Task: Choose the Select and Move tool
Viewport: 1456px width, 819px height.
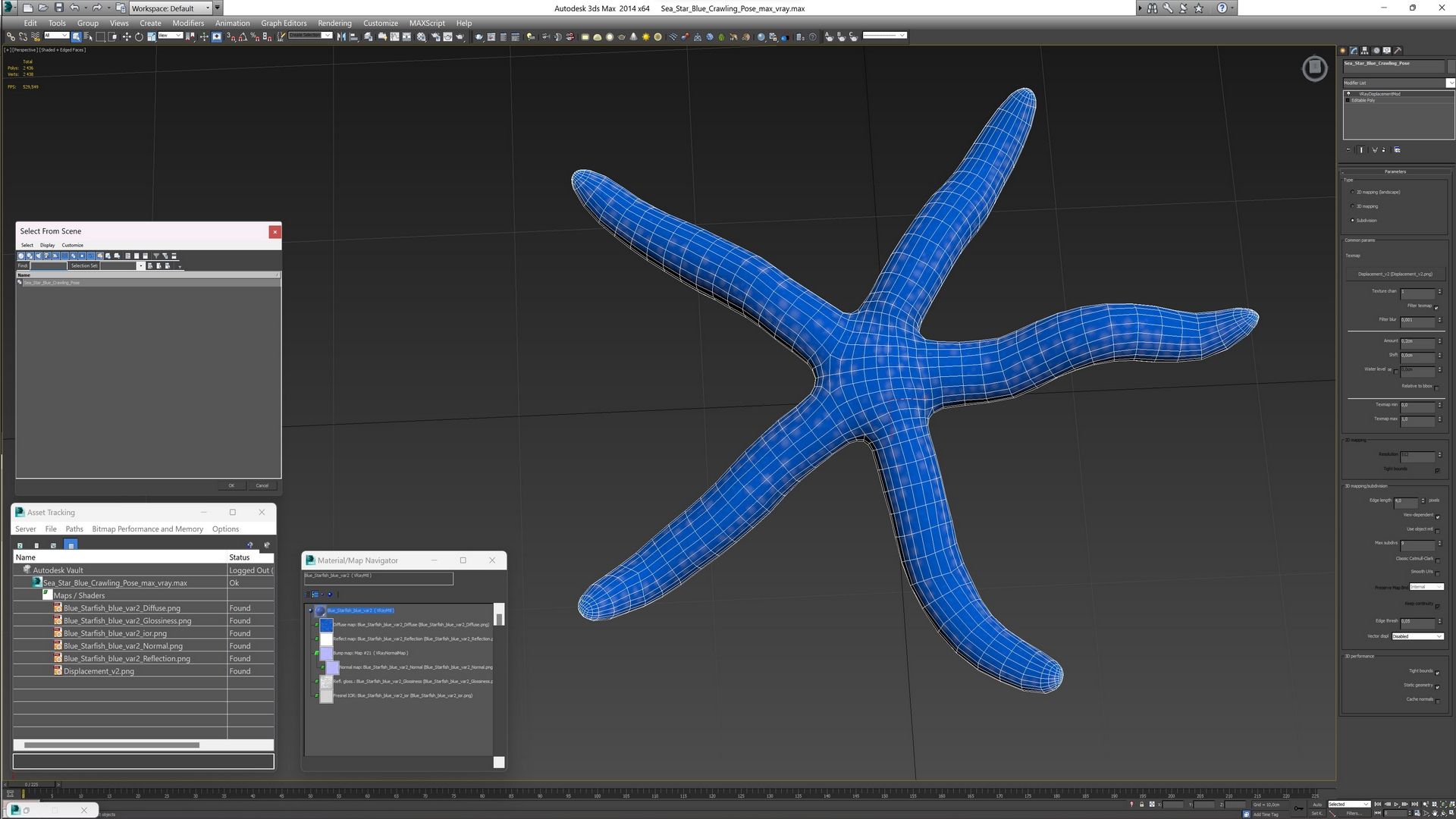Action: tap(127, 36)
